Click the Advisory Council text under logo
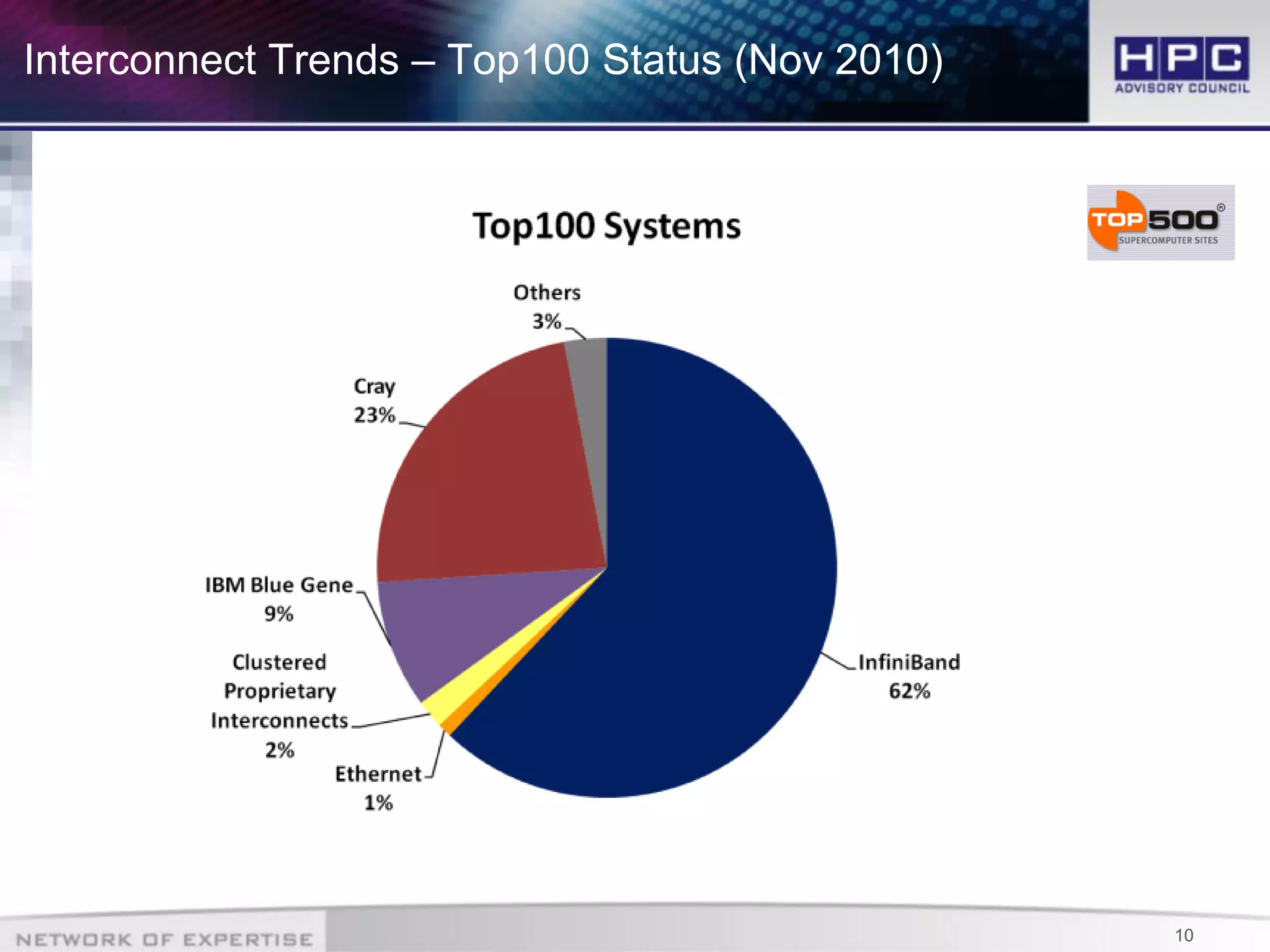This screenshot has width=1270, height=952. [1182, 88]
